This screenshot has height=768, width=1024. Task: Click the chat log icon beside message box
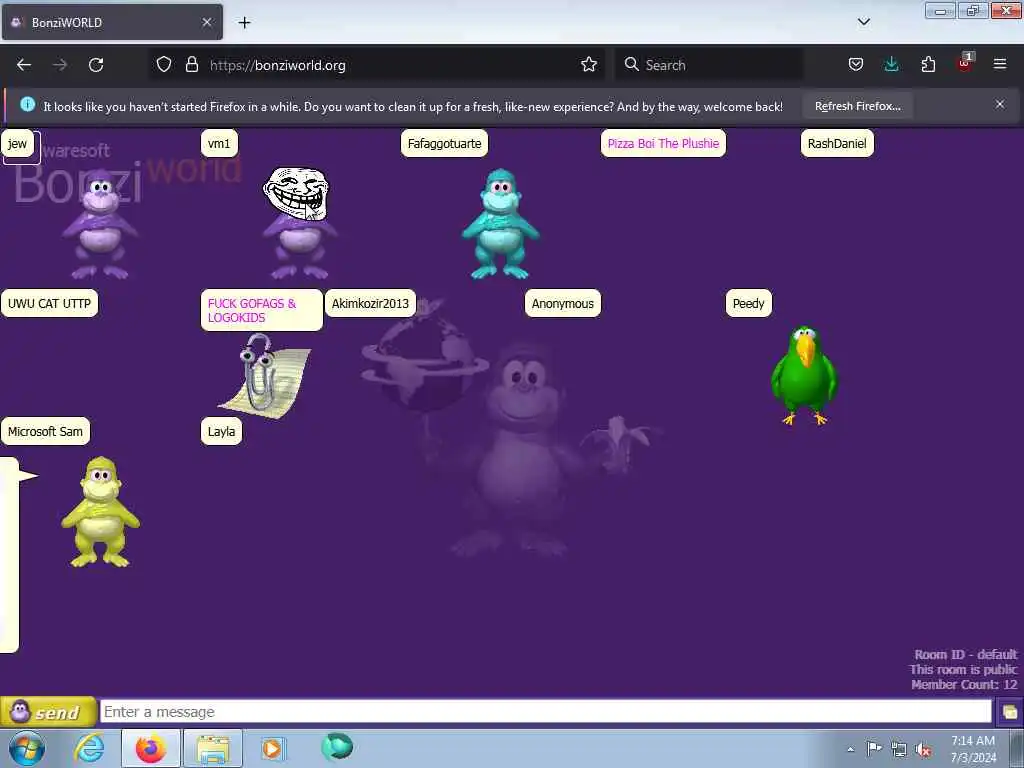[x=1010, y=712]
